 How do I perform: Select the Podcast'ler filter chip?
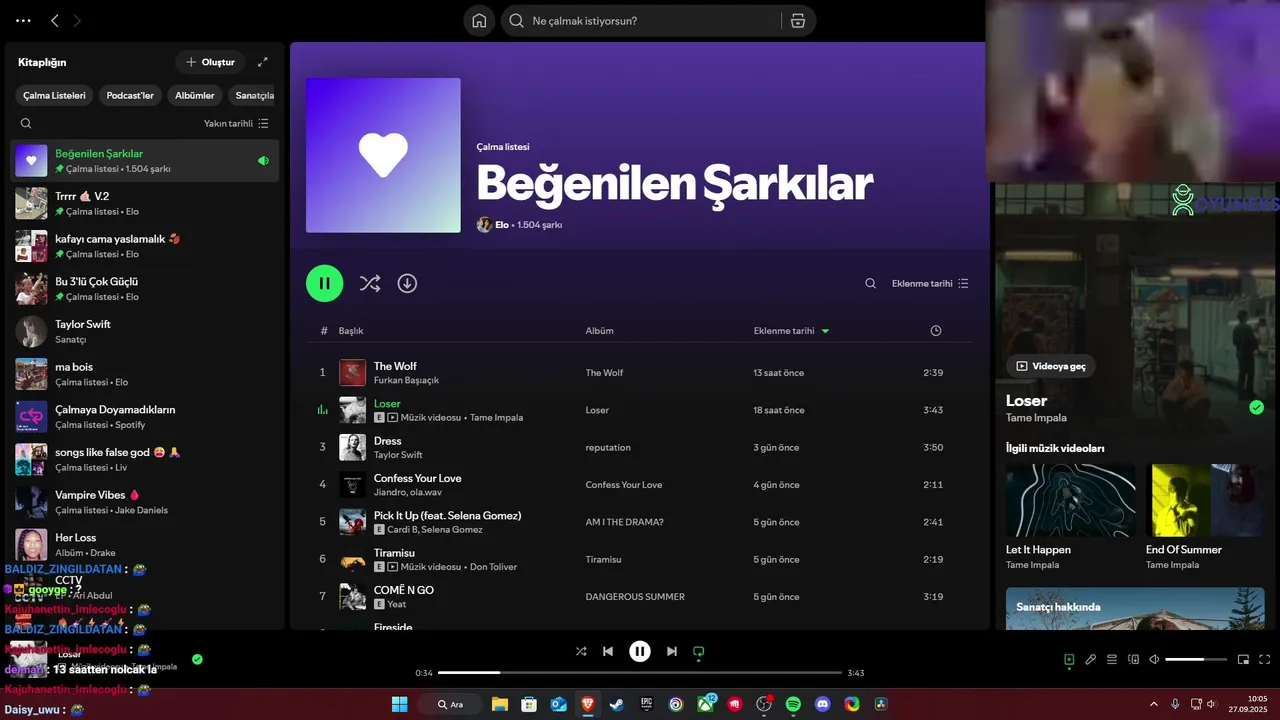[x=130, y=96]
